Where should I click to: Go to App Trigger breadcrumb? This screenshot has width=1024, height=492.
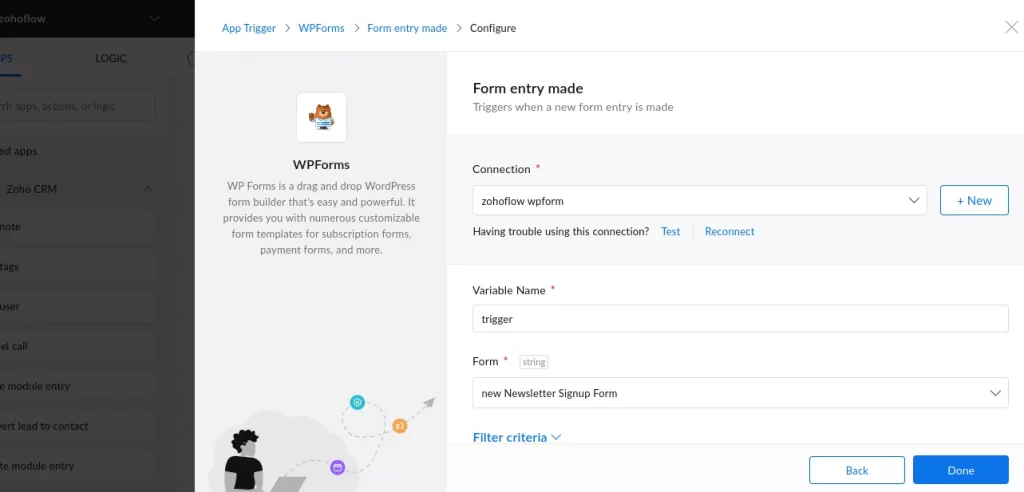(x=249, y=28)
